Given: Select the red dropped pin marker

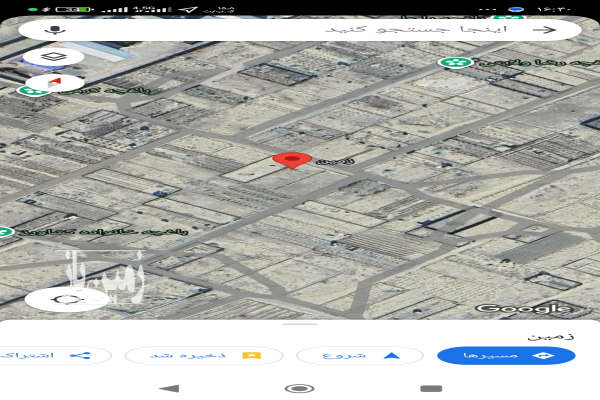Looking at the screenshot, I should (x=292, y=160).
